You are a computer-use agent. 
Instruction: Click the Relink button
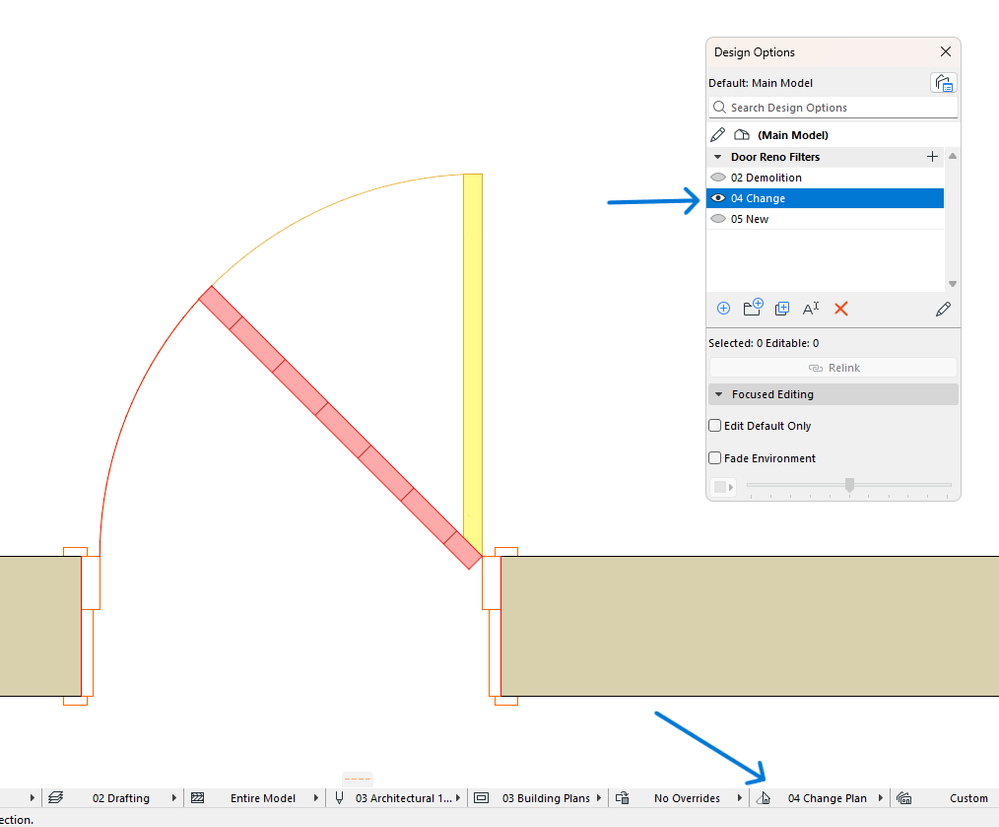(833, 368)
